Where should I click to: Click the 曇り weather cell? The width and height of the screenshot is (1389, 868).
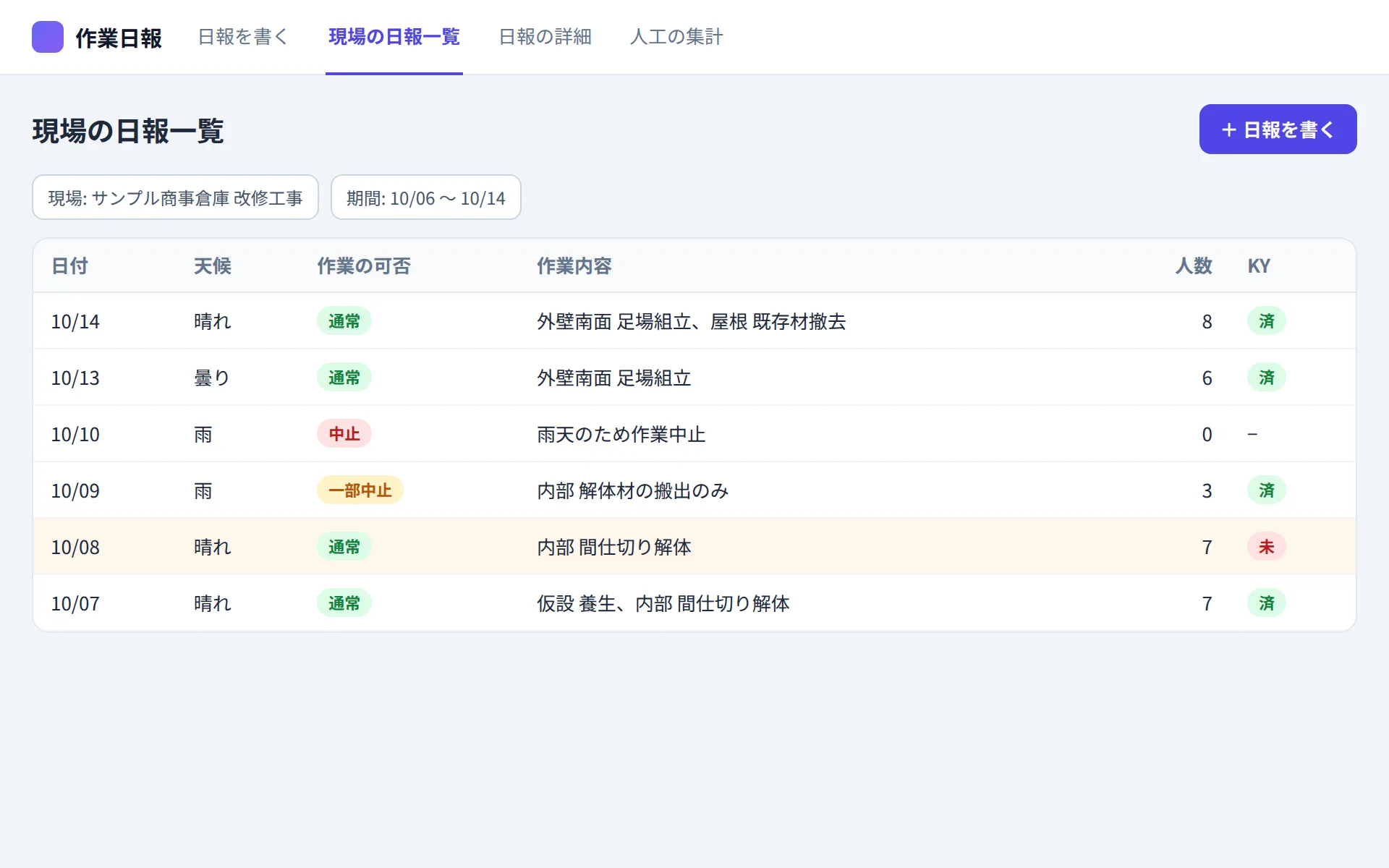tap(212, 378)
